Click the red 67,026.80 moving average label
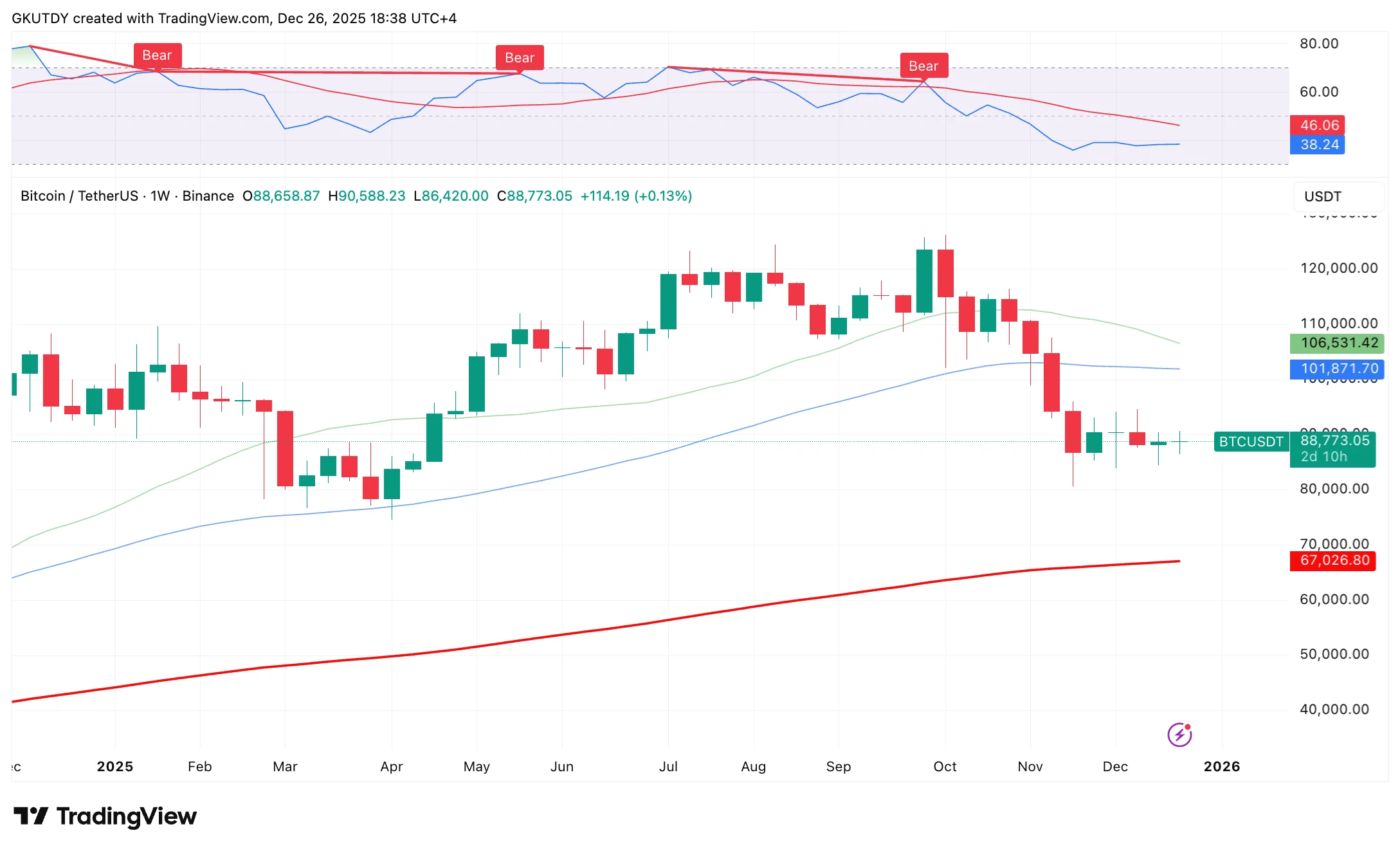The width and height of the screenshot is (1400, 851). (1334, 560)
